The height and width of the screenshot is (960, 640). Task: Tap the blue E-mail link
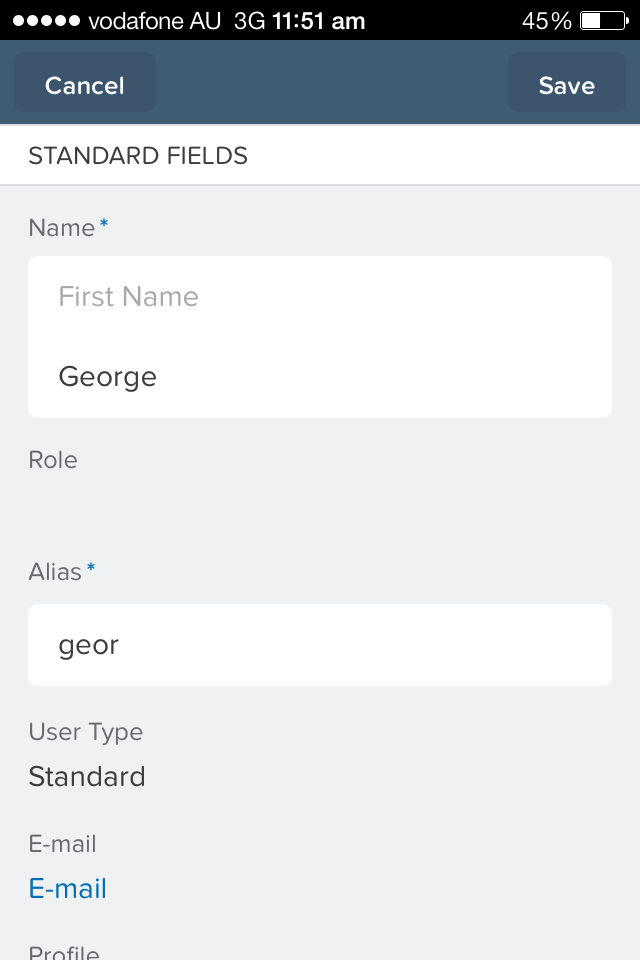67,888
